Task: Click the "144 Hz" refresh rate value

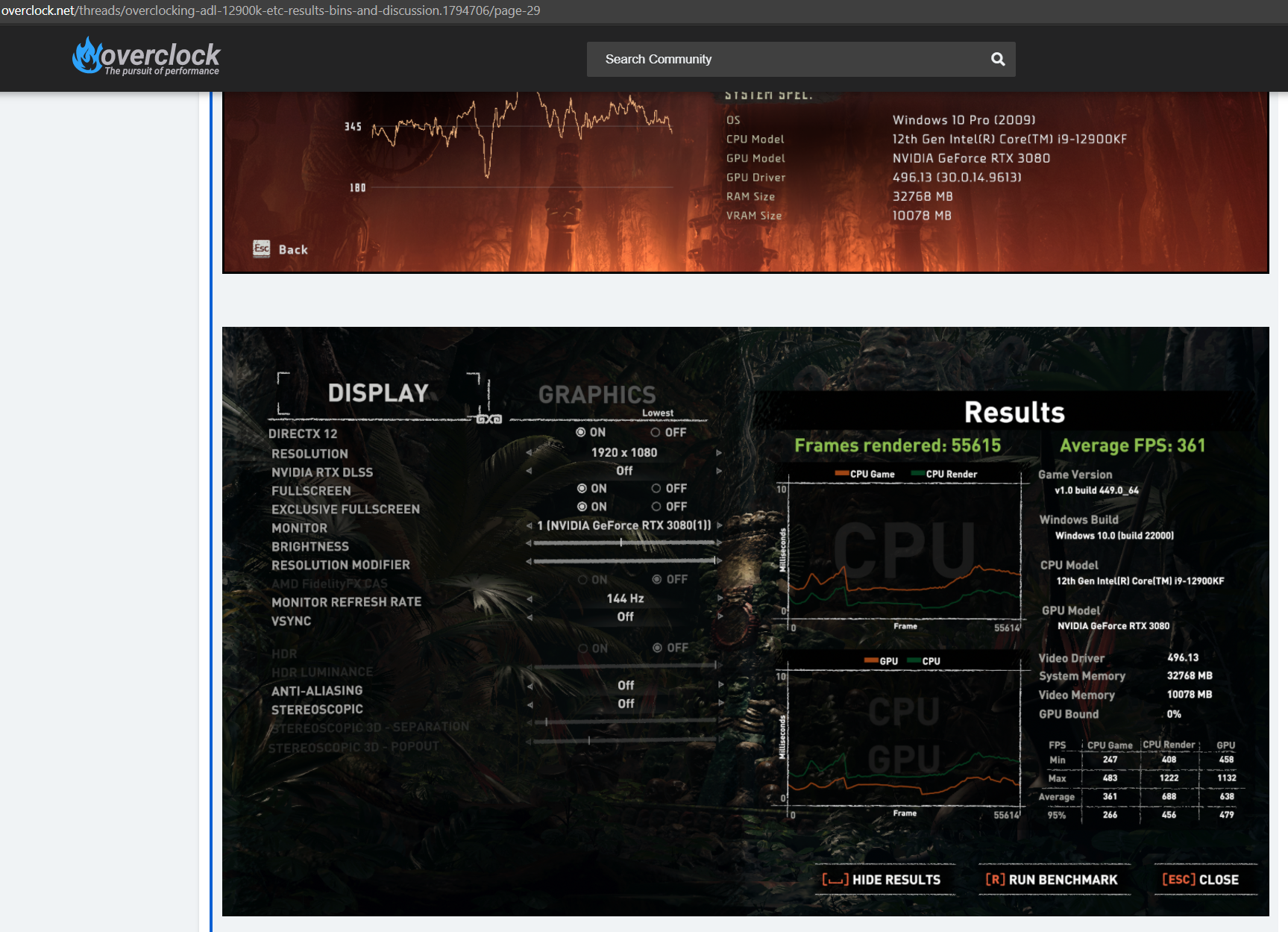Action: [x=625, y=598]
